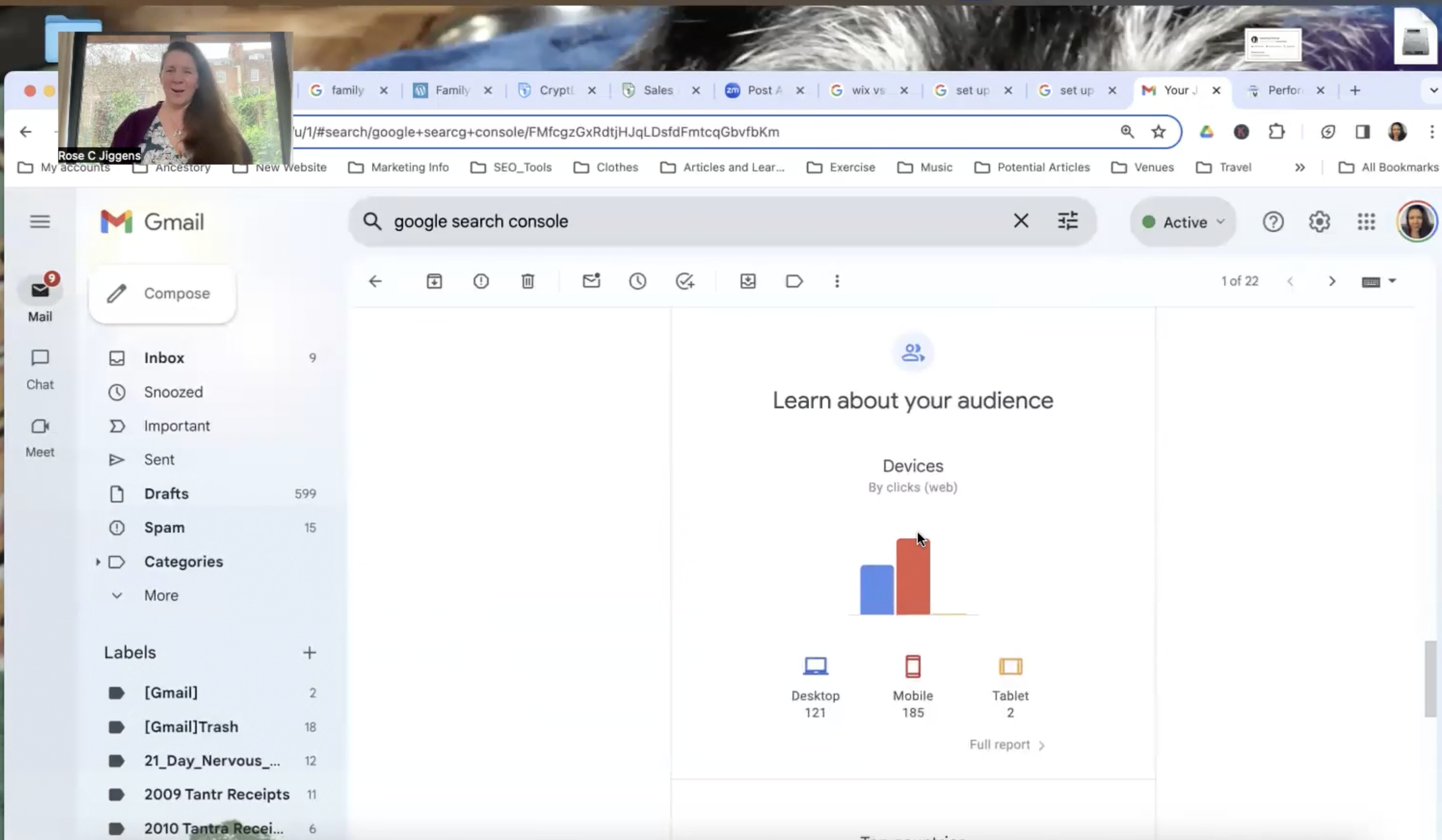
Task: Add this email to Tasks
Action: (685, 281)
